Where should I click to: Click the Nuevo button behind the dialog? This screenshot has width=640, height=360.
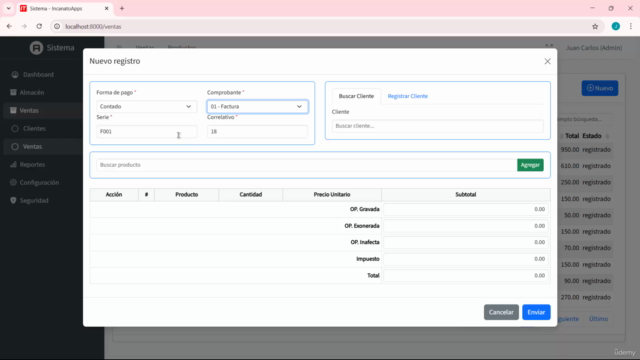(x=600, y=88)
